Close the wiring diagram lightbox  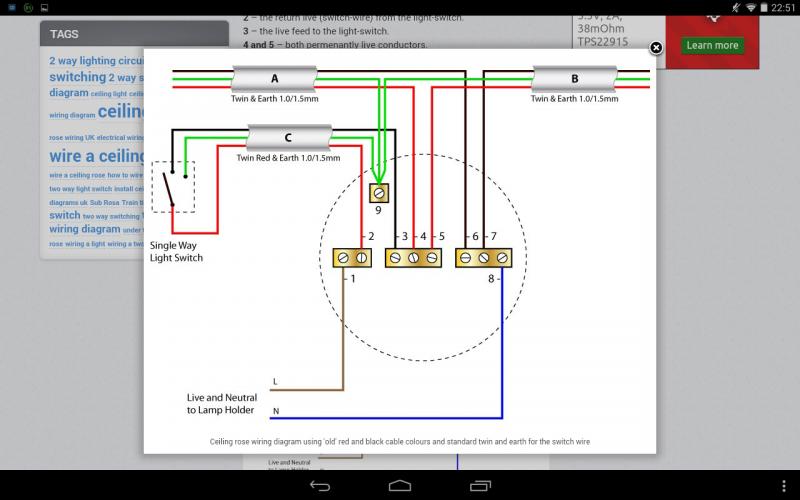(x=656, y=48)
